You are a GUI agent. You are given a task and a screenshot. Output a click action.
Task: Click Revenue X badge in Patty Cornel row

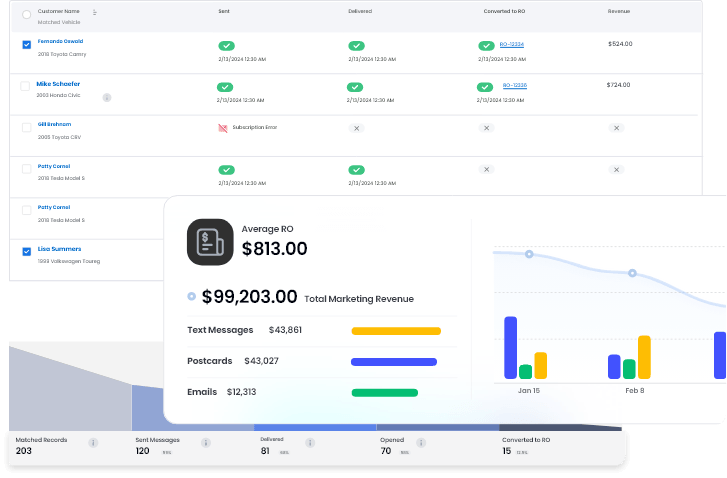[616, 170]
